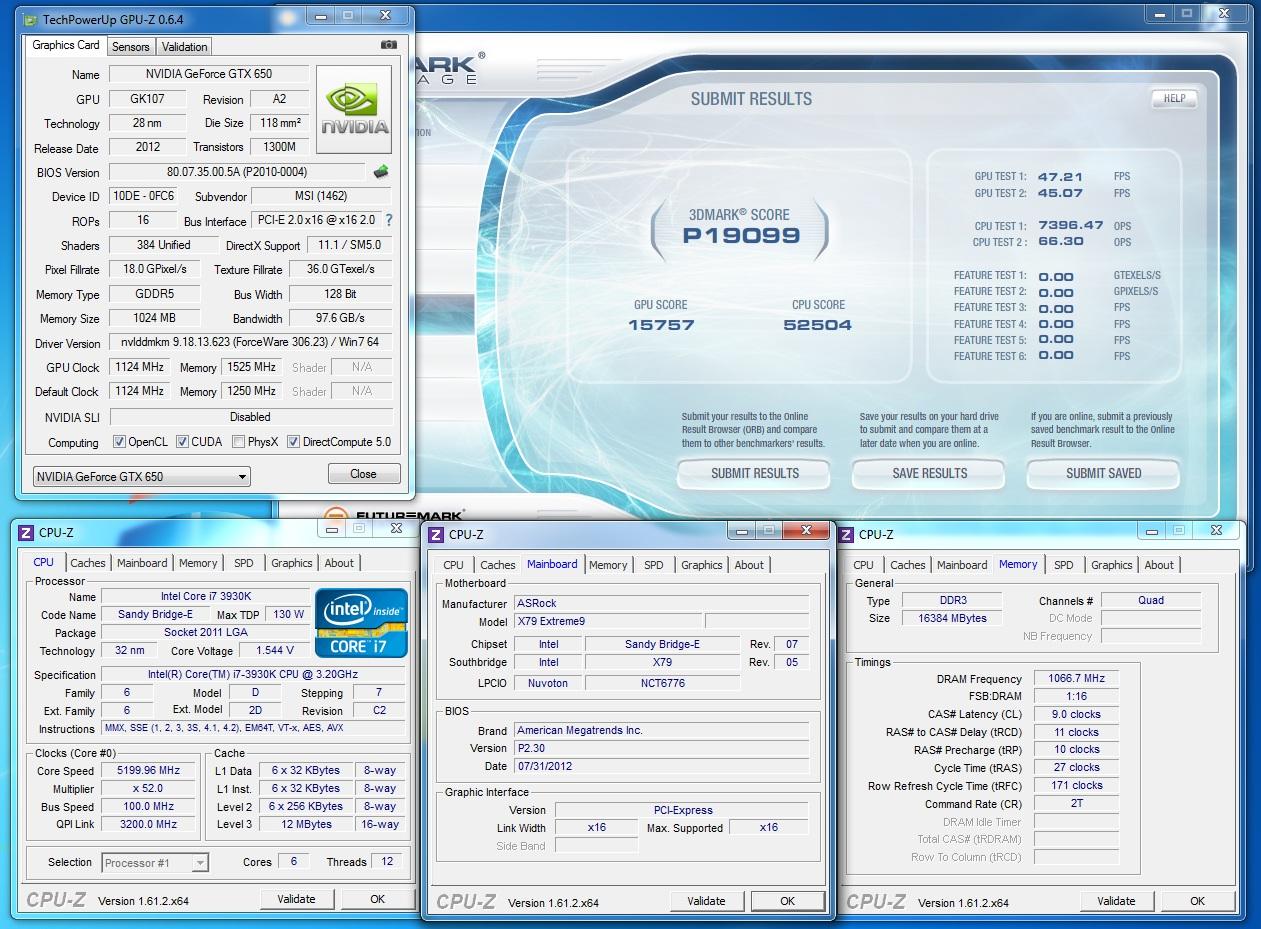Click the HELP button in 3DMark

pyautogui.click(x=1174, y=98)
